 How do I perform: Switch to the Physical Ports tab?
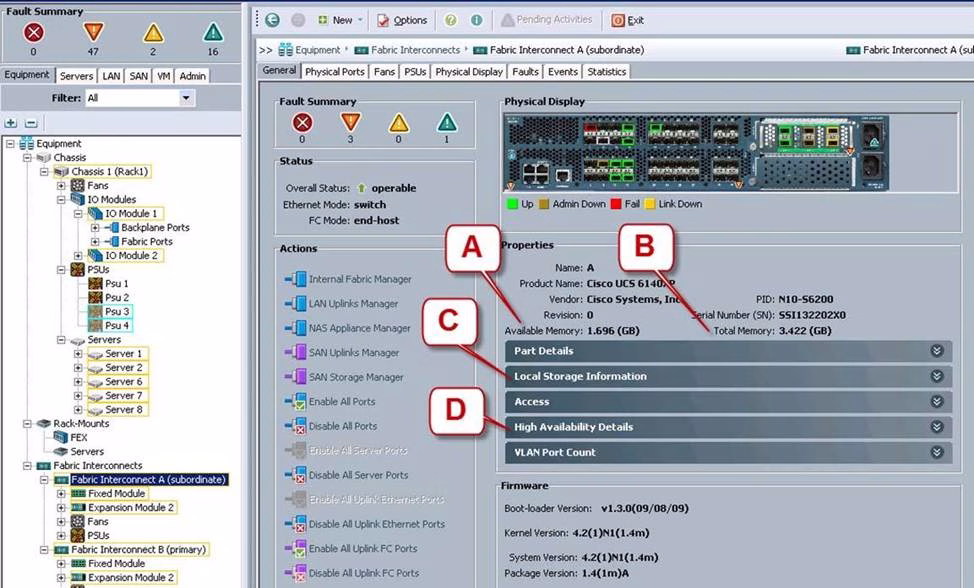point(334,72)
